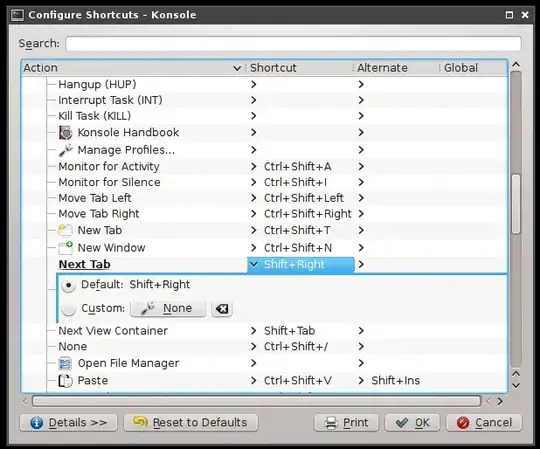The width and height of the screenshot is (540, 449).
Task: Click the Ctrl+Shift+I shortcut text
Action: (x=295, y=182)
